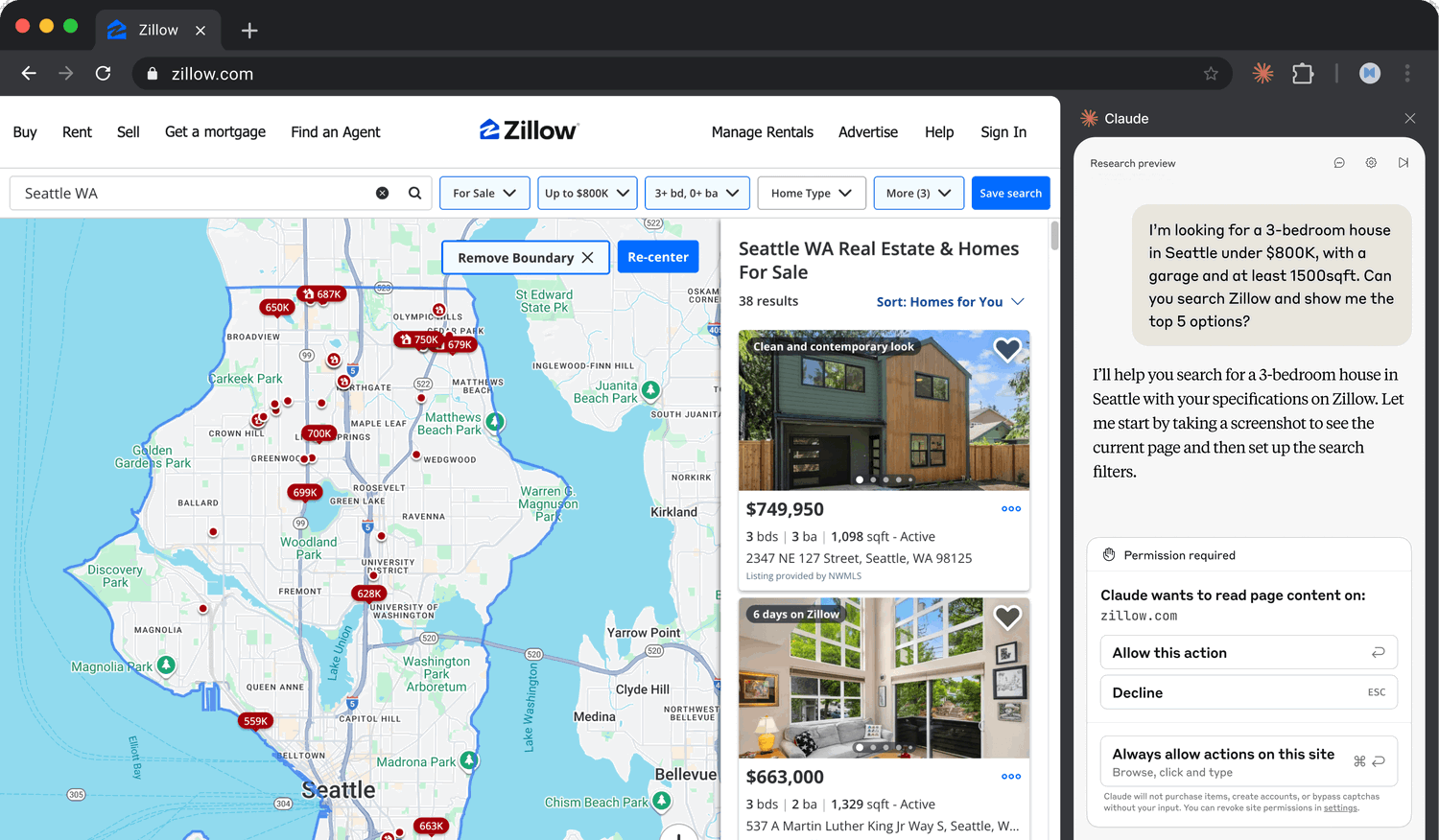This screenshot has height=840, width=1439.
Task: Click the 663K map price marker
Action: 431,826
